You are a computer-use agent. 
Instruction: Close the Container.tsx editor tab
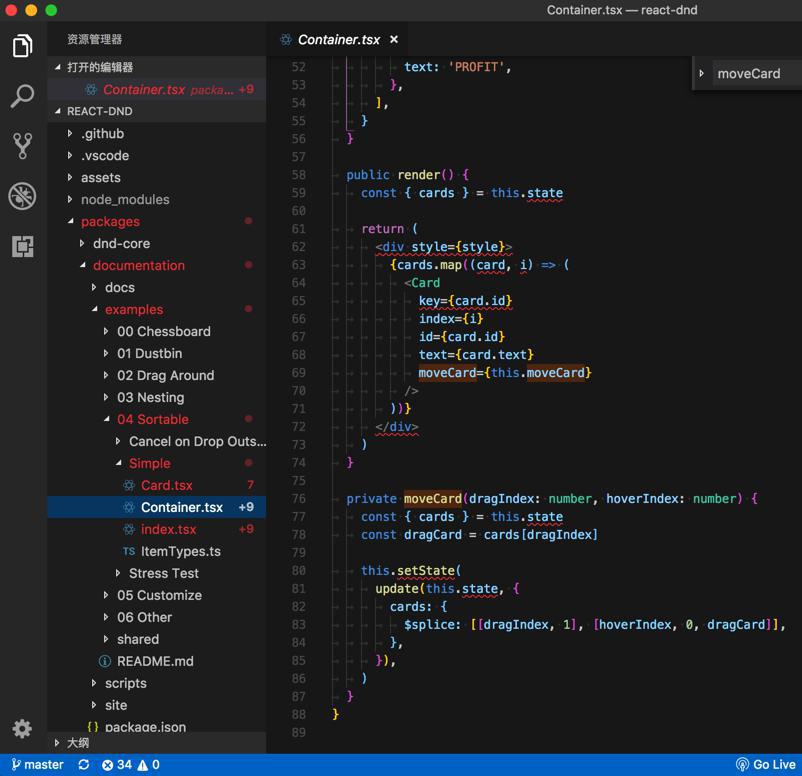tap(394, 40)
